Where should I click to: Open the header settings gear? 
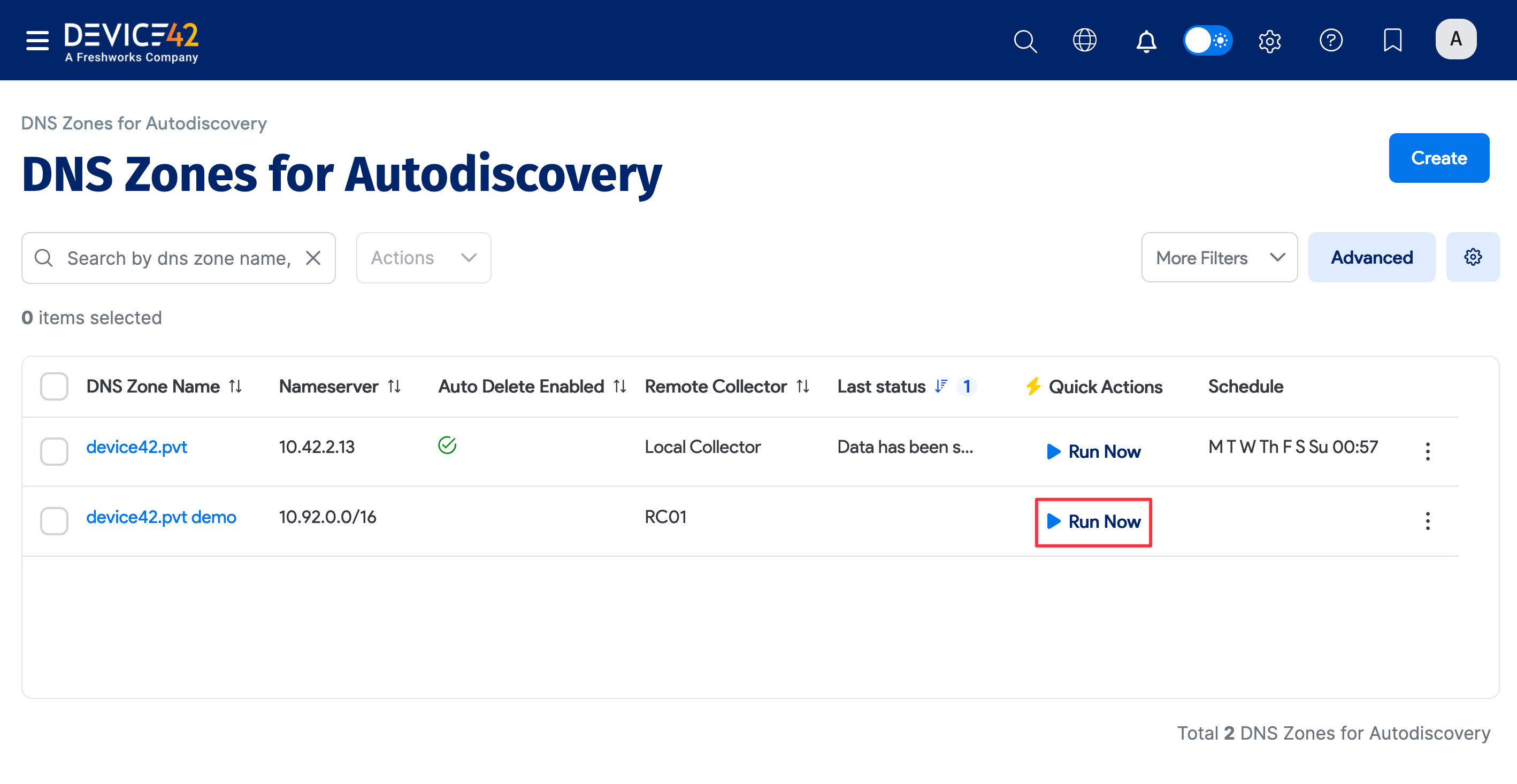tap(1270, 40)
